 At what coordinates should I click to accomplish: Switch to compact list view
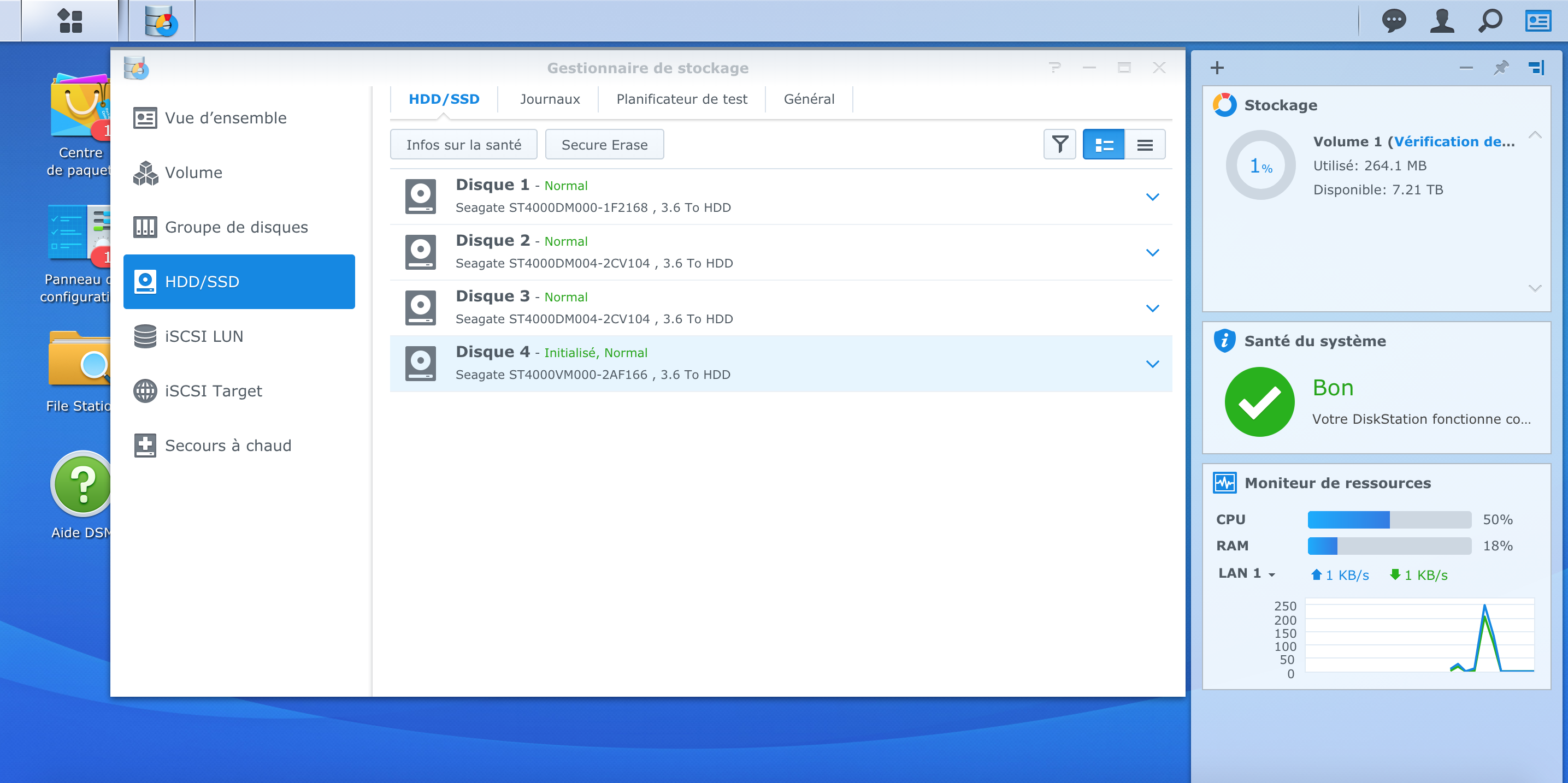(1145, 144)
